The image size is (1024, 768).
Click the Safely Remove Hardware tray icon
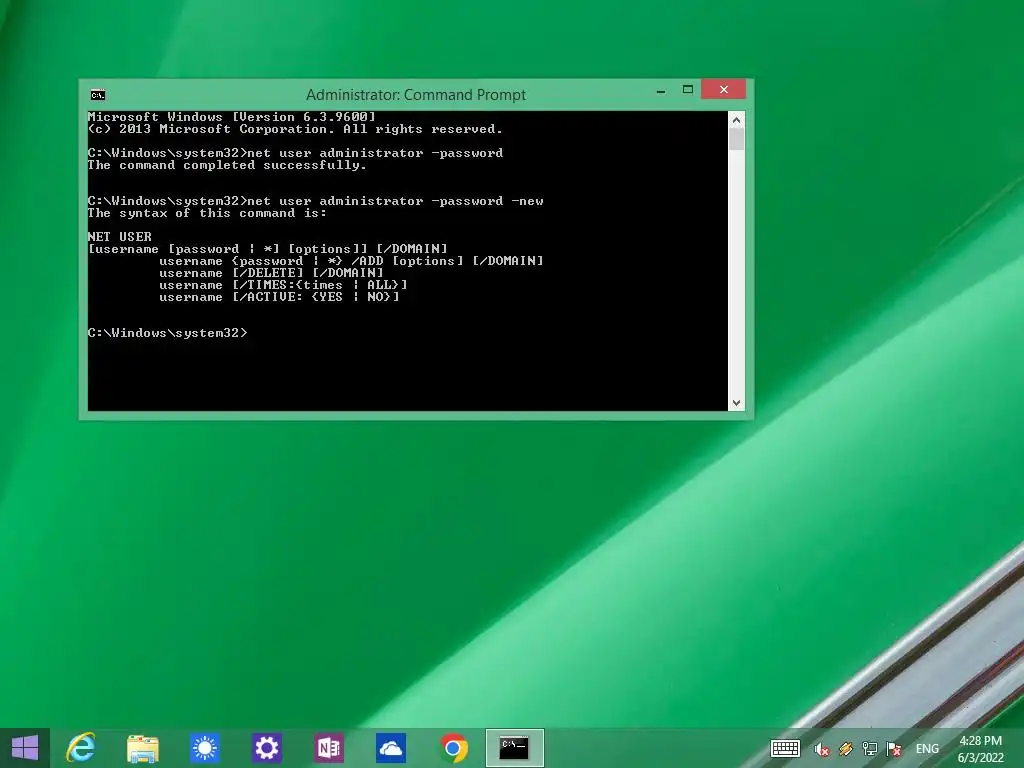tap(846, 749)
